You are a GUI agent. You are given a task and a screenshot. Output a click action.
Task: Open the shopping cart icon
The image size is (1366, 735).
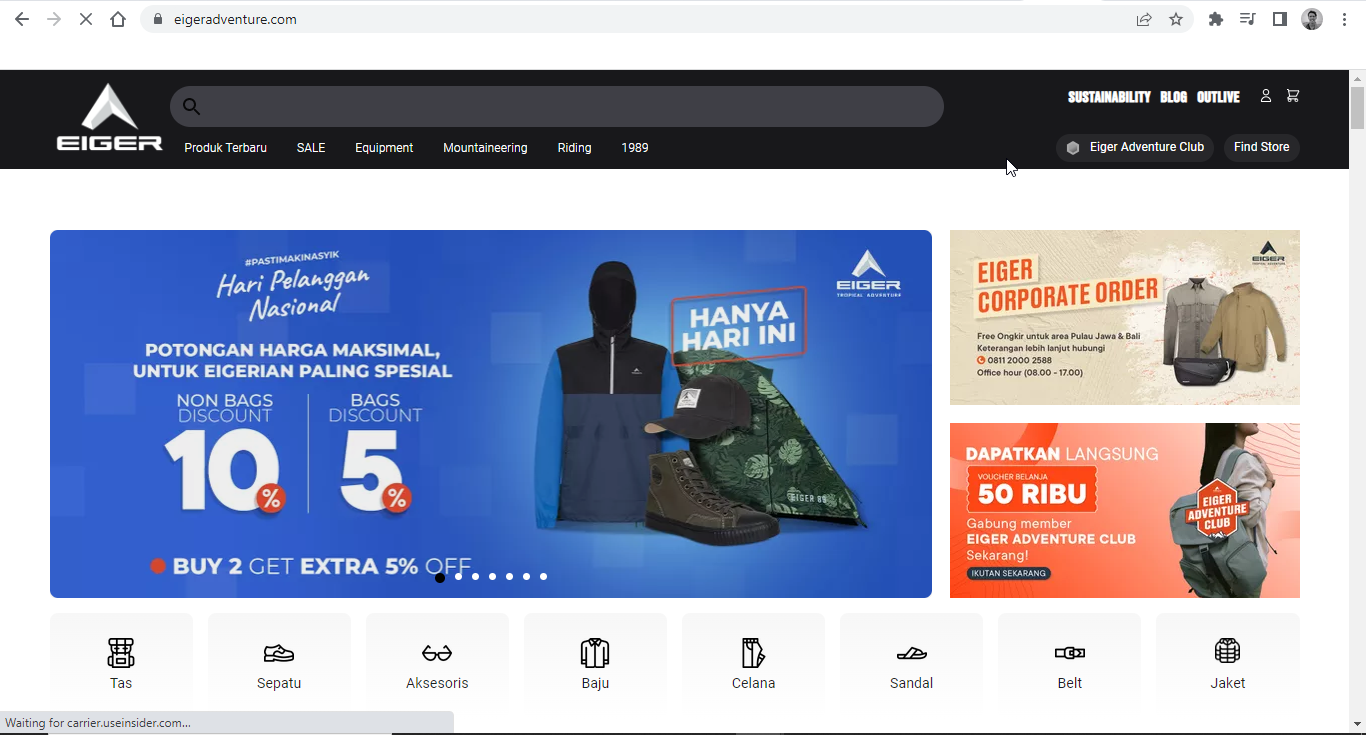(x=1293, y=96)
